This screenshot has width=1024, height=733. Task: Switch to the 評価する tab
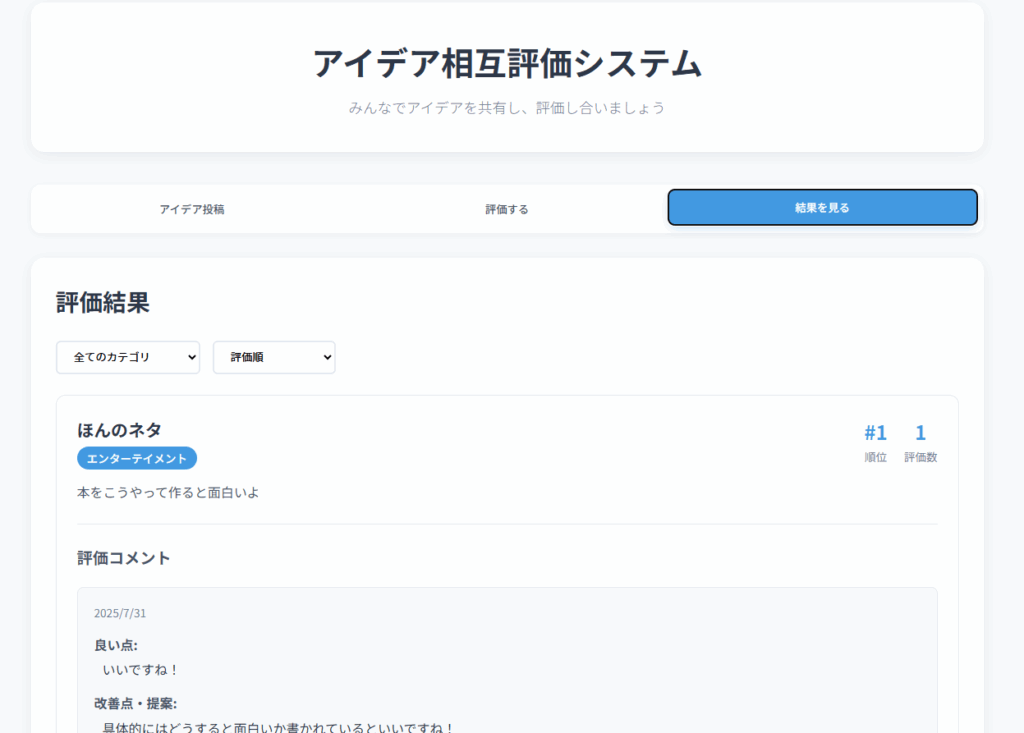point(507,209)
